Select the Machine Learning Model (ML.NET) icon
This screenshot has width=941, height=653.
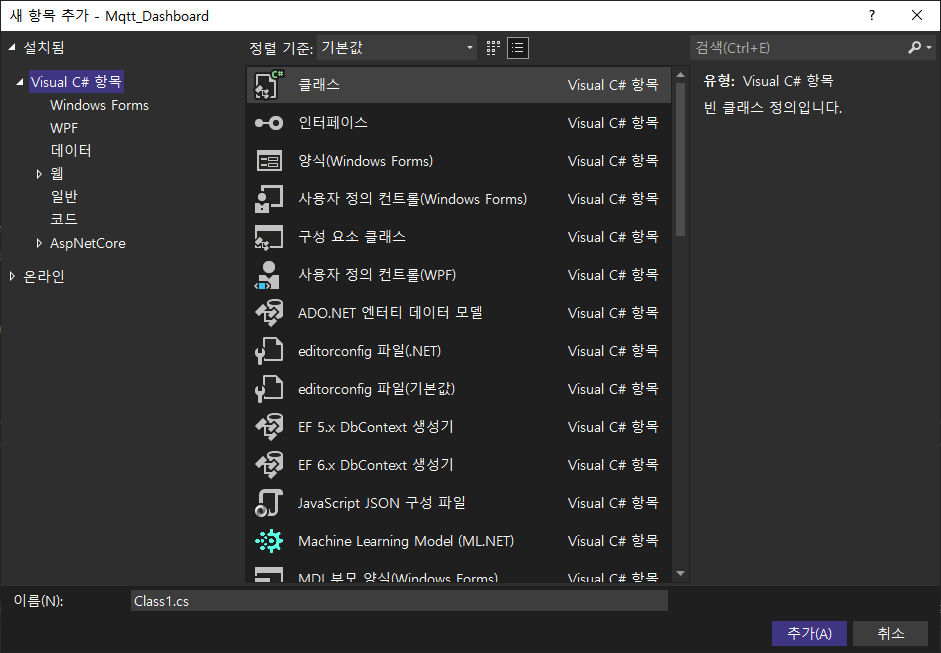click(x=269, y=541)
